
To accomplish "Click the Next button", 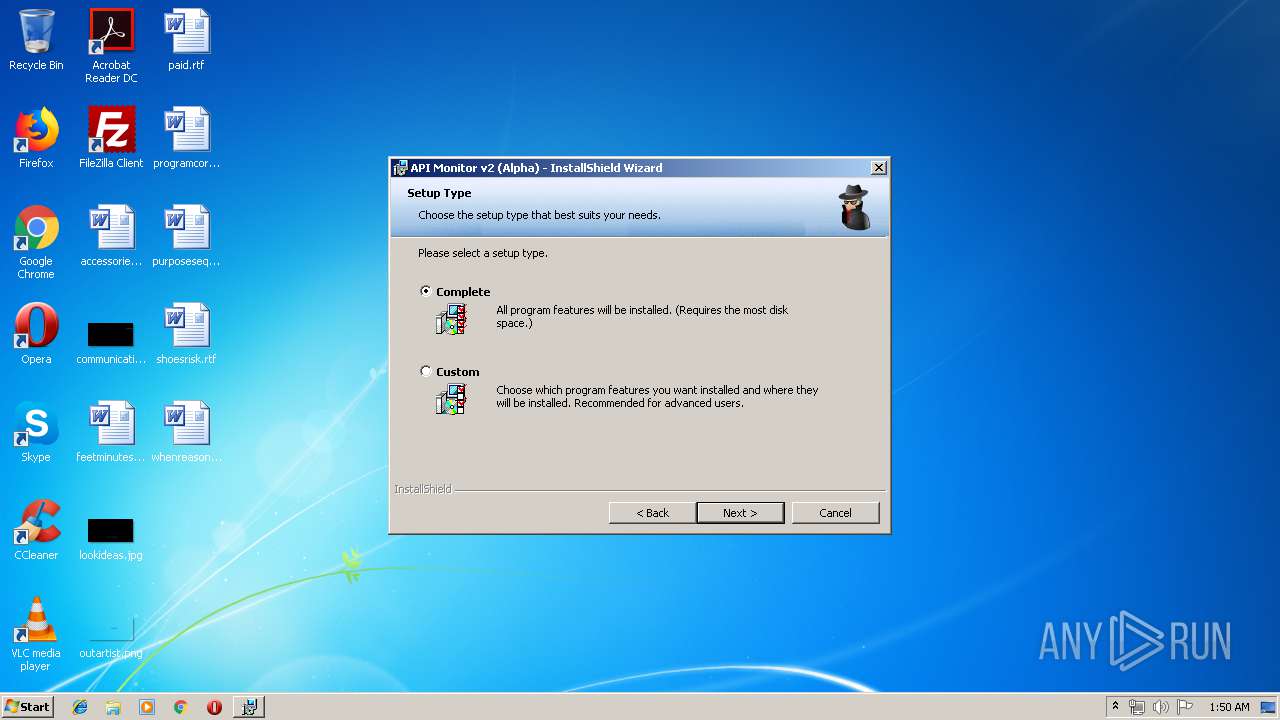I will click(x=740, y=513).
